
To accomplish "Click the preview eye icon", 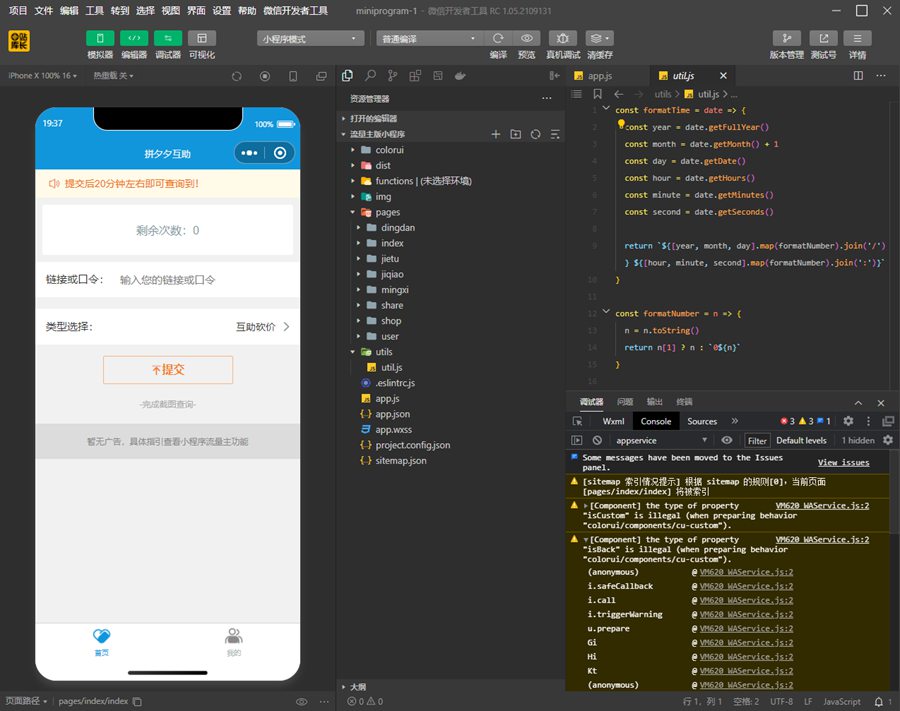I will click(526, 38).
